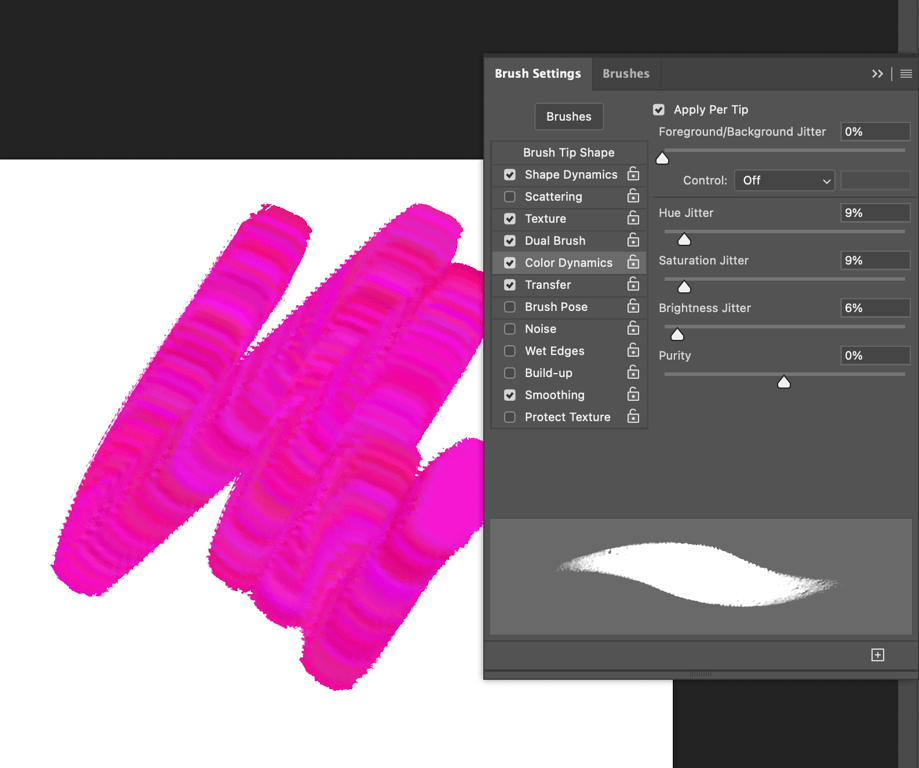Toggle the lock icon beside Dual Brush
The height and width of the screenshot is (768, 919).
[x=633, y=240]
